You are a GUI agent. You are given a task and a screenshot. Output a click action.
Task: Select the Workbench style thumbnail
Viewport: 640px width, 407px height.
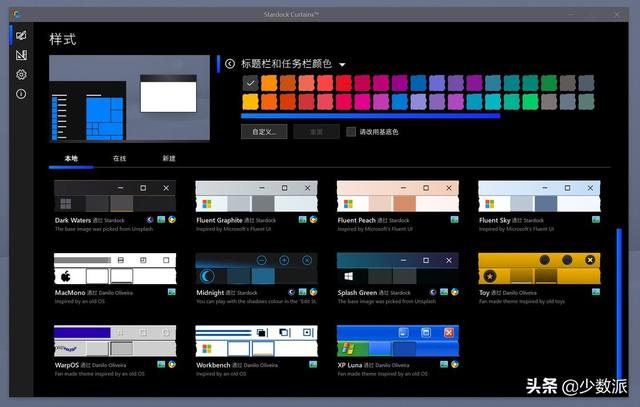point(256,340)
